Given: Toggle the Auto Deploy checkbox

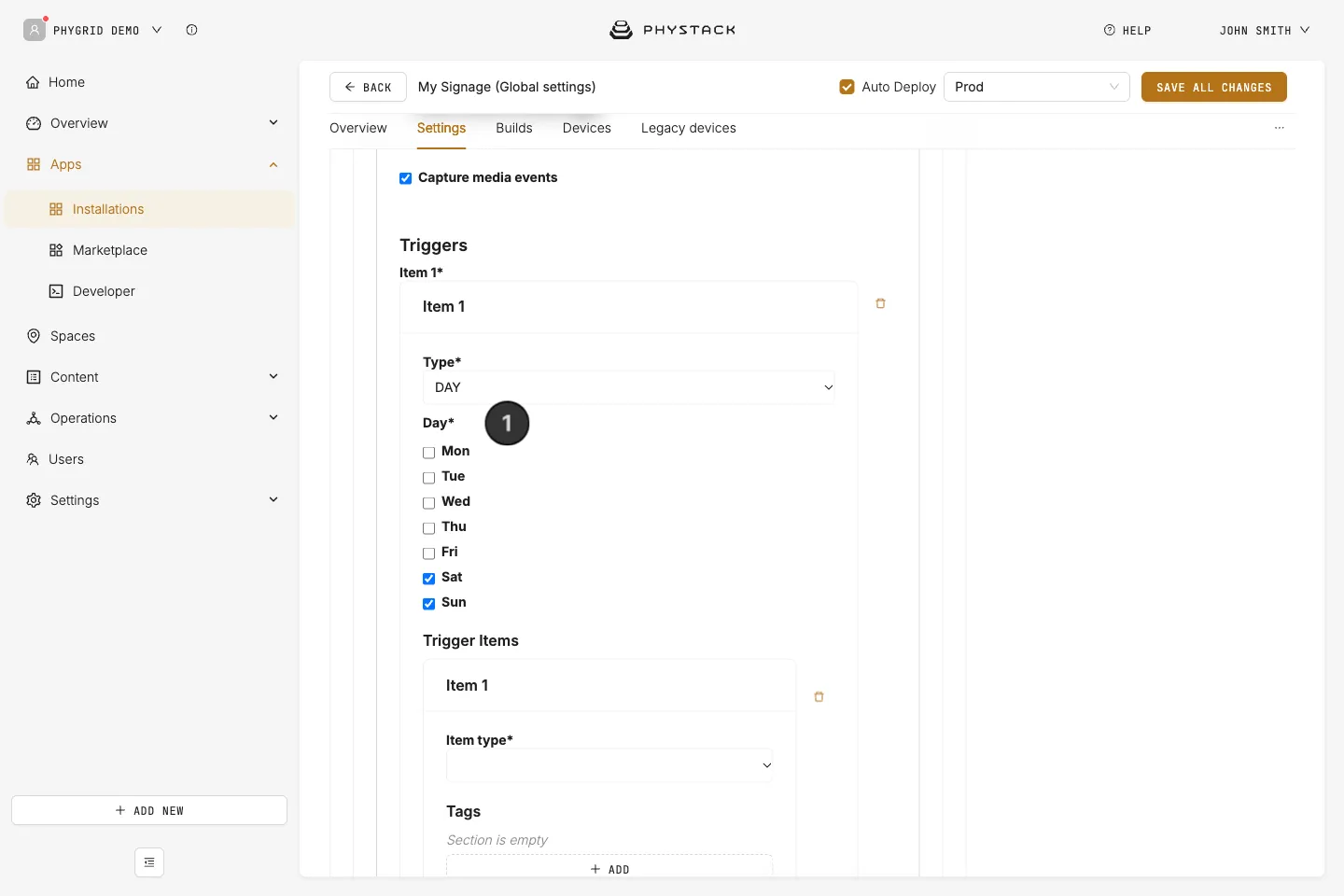Looking at the screenshot, I should point(847,87).
